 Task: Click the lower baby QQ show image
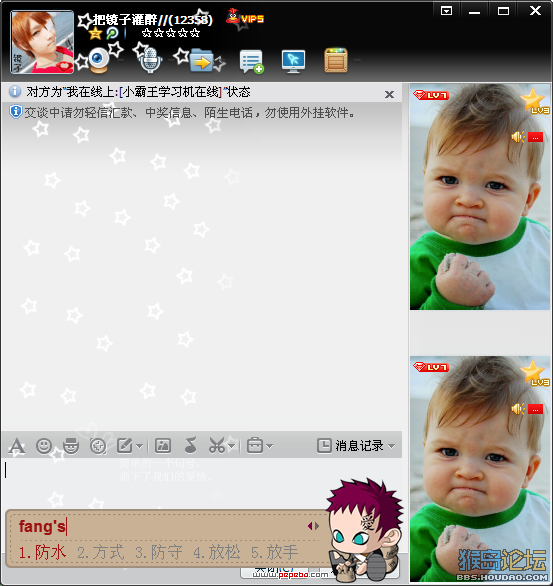(x=480, y=469)
